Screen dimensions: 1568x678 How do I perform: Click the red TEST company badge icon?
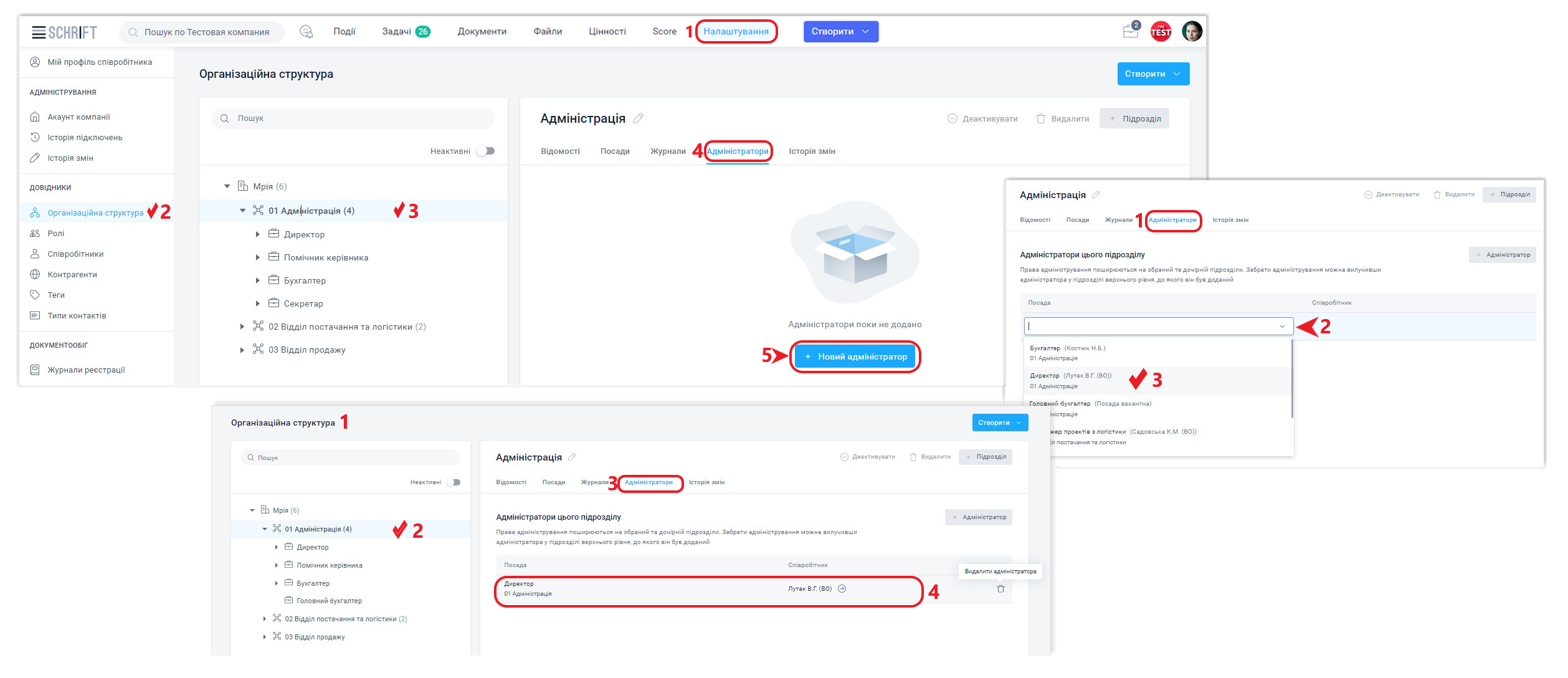(1161, 32)
